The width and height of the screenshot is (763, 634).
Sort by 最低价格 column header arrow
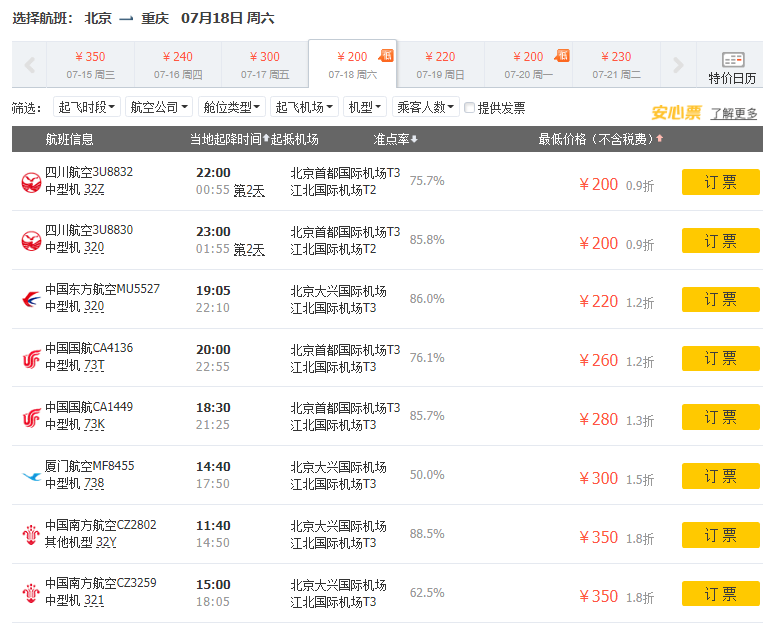pyautogui.click(x=660, y=139)
